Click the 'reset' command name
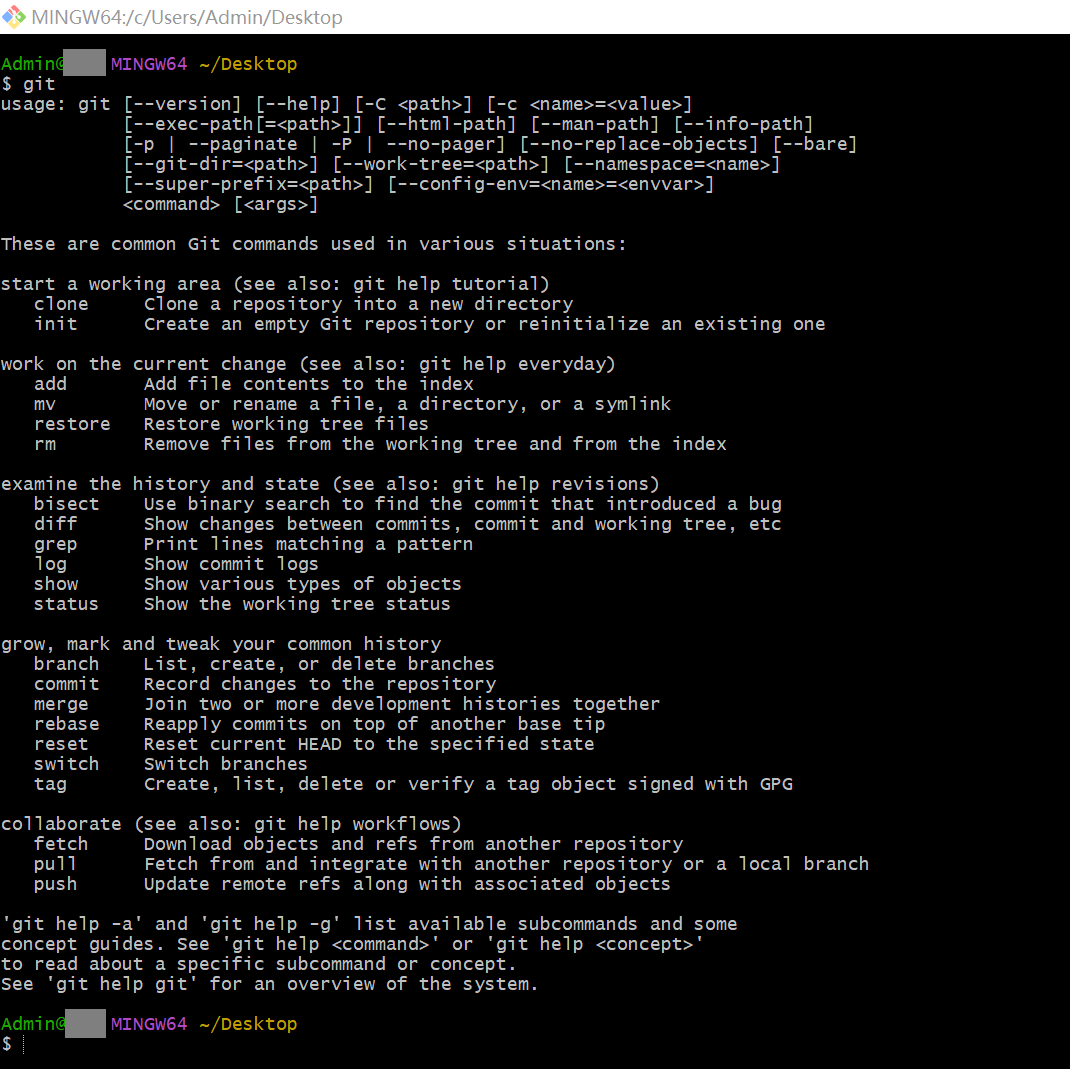This screenshot has height=1069, width=1070. click(x=61, y=744)
